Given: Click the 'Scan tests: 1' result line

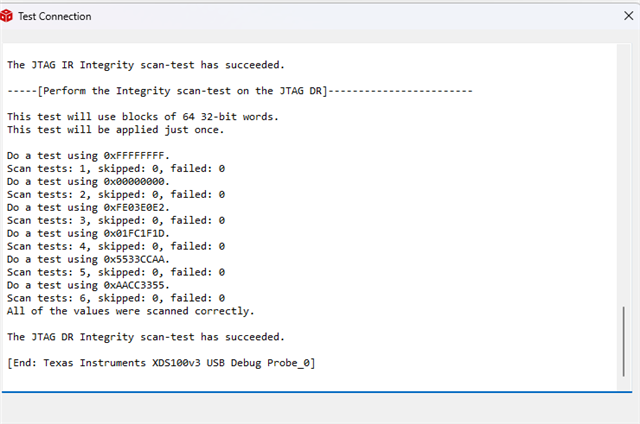Looking at the screenshot, I should point(115,169).
